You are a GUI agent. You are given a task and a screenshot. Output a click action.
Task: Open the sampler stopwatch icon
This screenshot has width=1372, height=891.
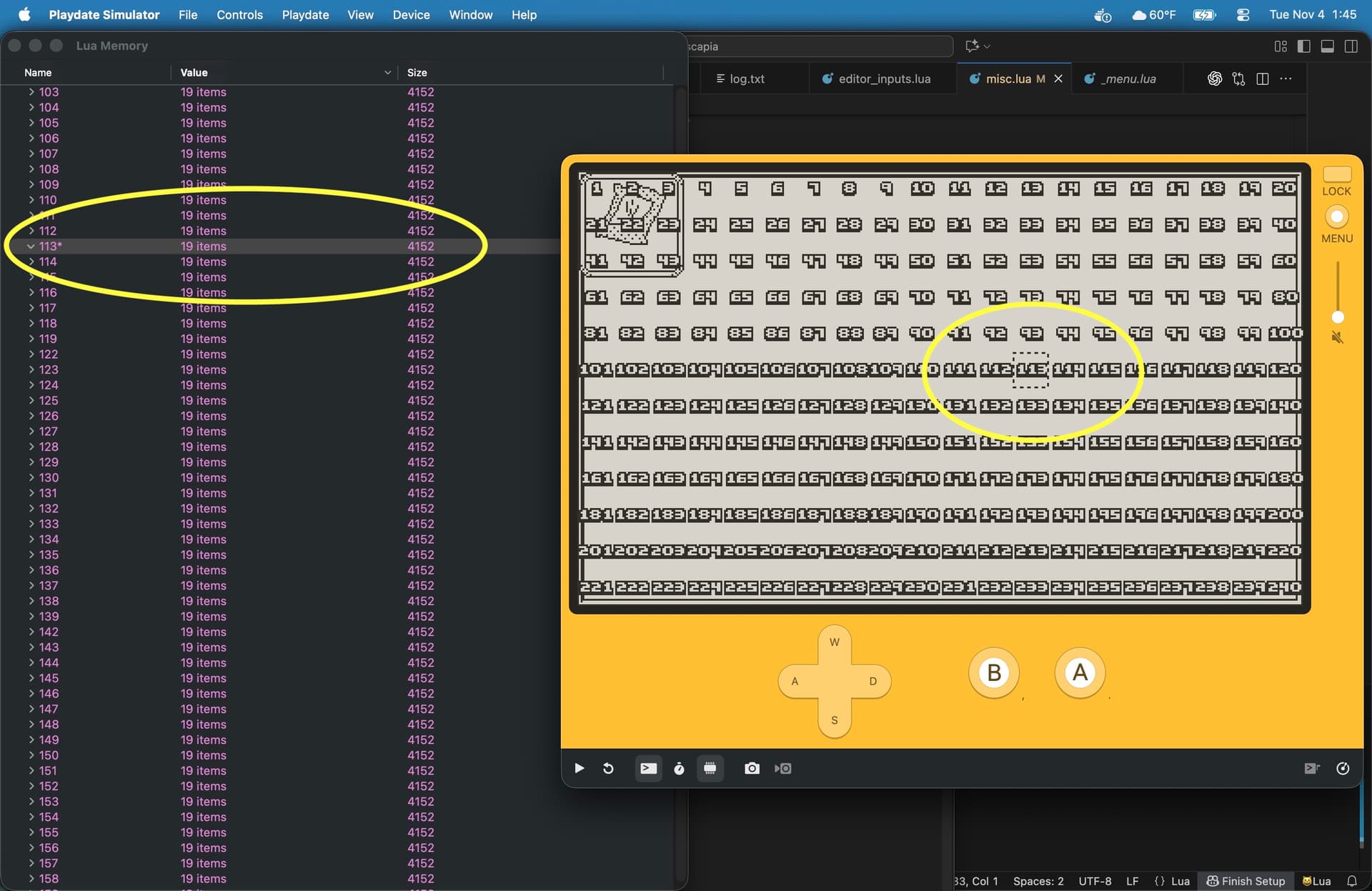click(679, 768)
